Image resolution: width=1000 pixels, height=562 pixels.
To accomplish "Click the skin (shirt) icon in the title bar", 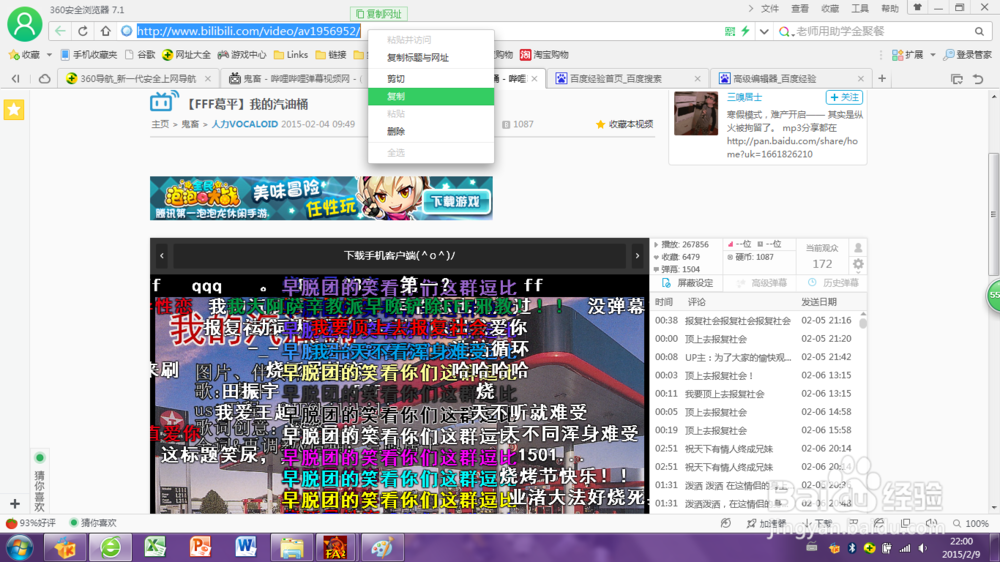I will click(918, 8).
